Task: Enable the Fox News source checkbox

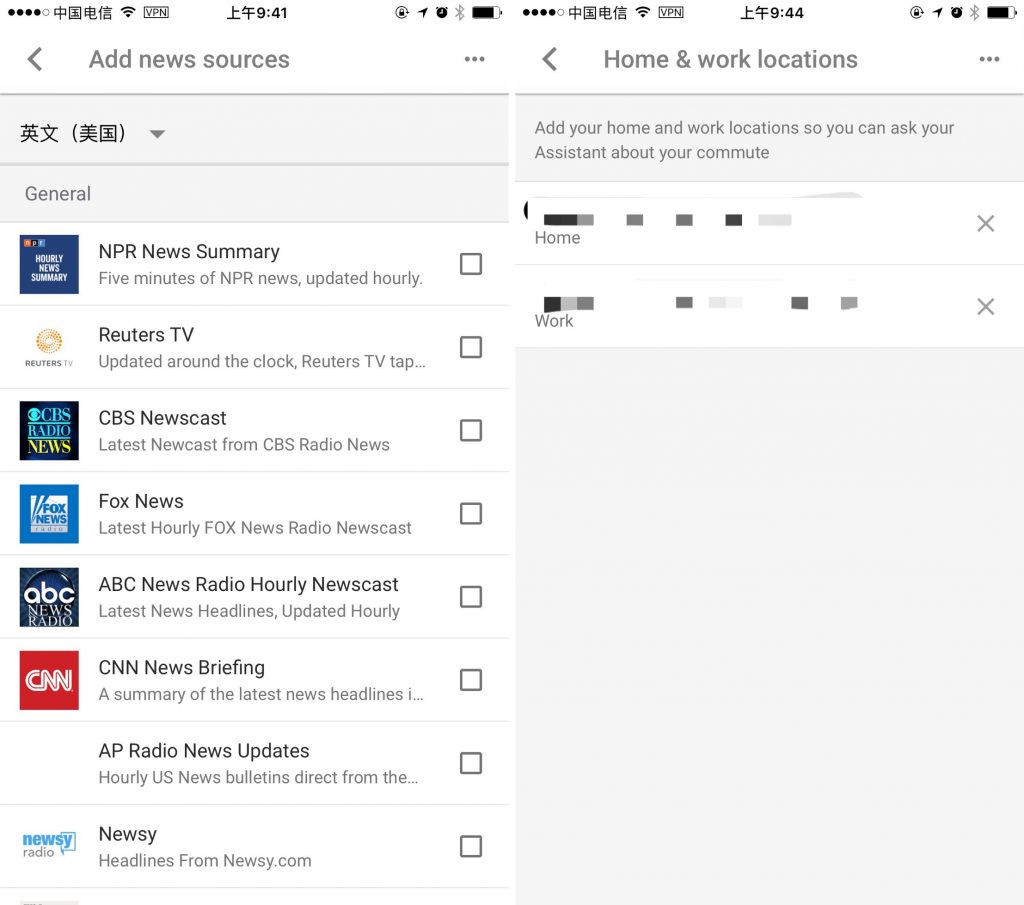Action: coord(470,514)
